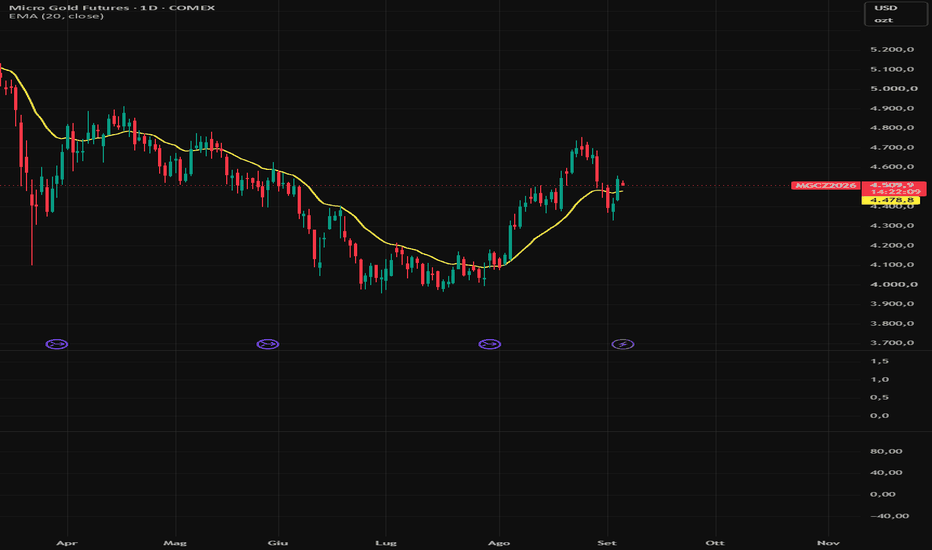Click the Lug label on time axis
The image size is (932, 550).
(386, 542)
